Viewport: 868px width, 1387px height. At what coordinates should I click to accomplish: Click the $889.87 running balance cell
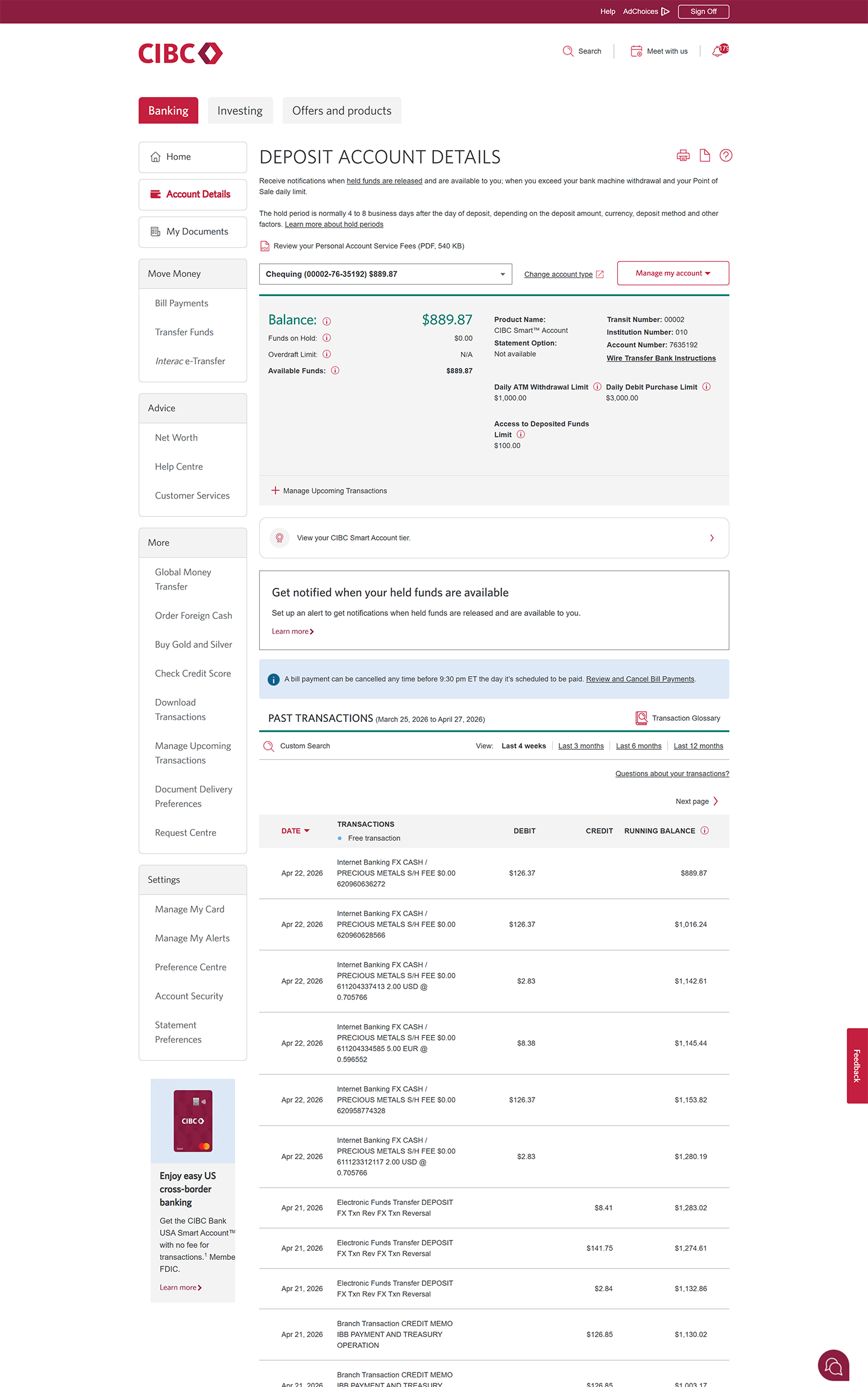coord(694,873)
